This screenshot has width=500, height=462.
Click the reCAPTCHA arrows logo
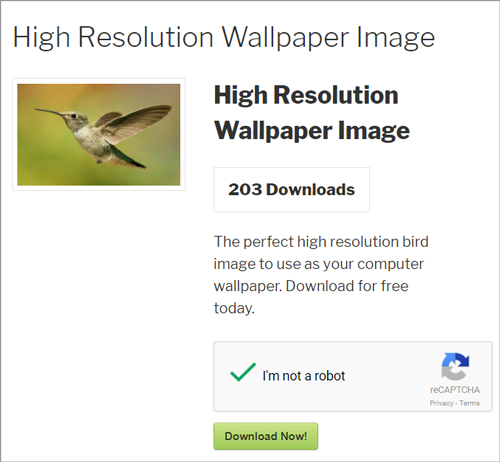[455, 366]
